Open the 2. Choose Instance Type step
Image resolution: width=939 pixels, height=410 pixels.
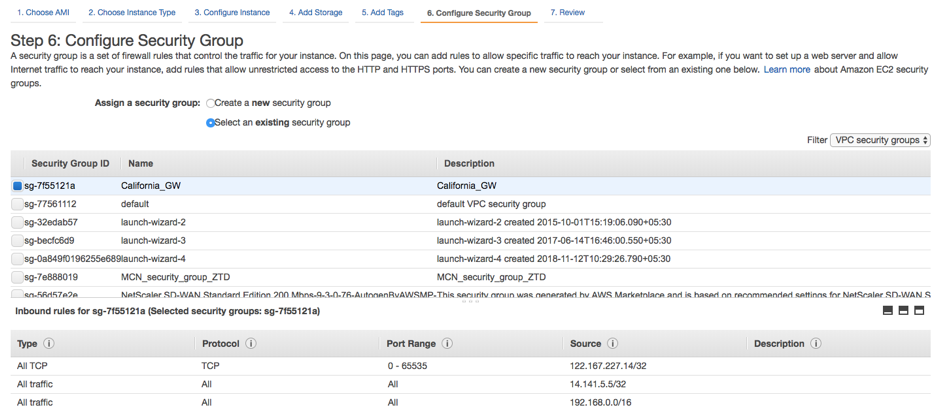tap(132, 12)
